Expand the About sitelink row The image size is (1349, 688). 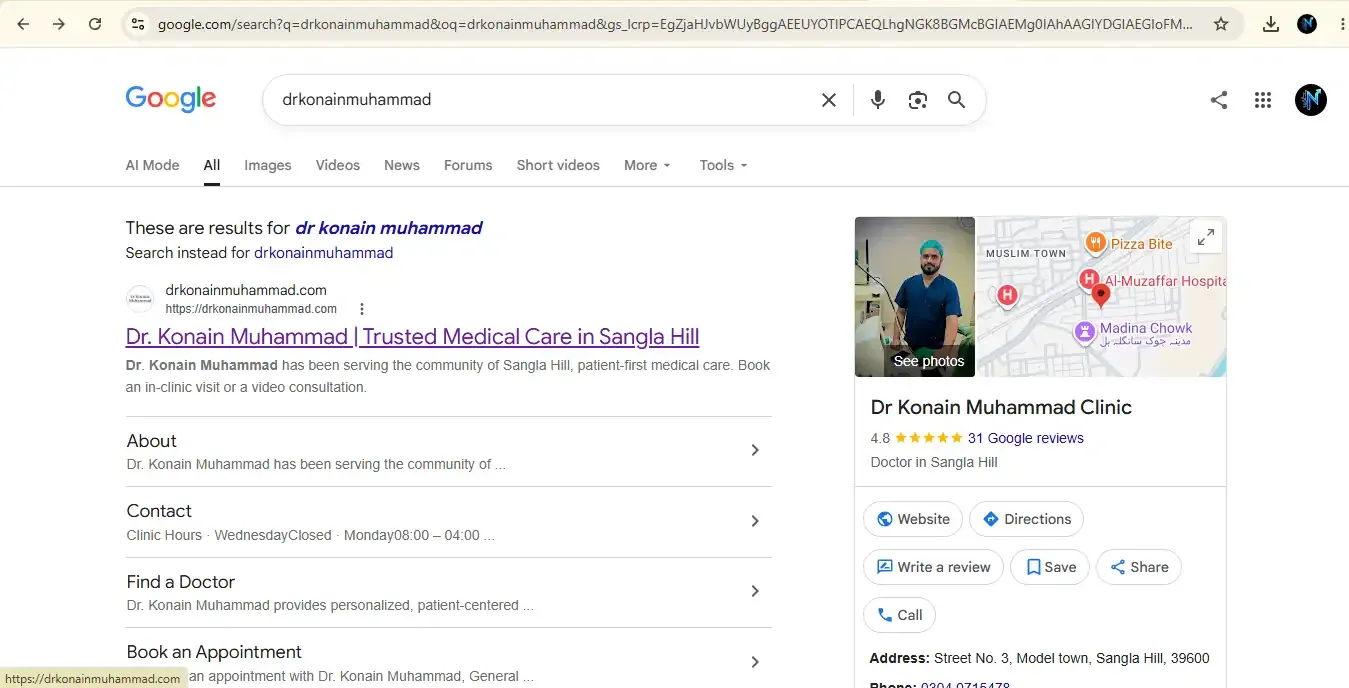[448, 451]
